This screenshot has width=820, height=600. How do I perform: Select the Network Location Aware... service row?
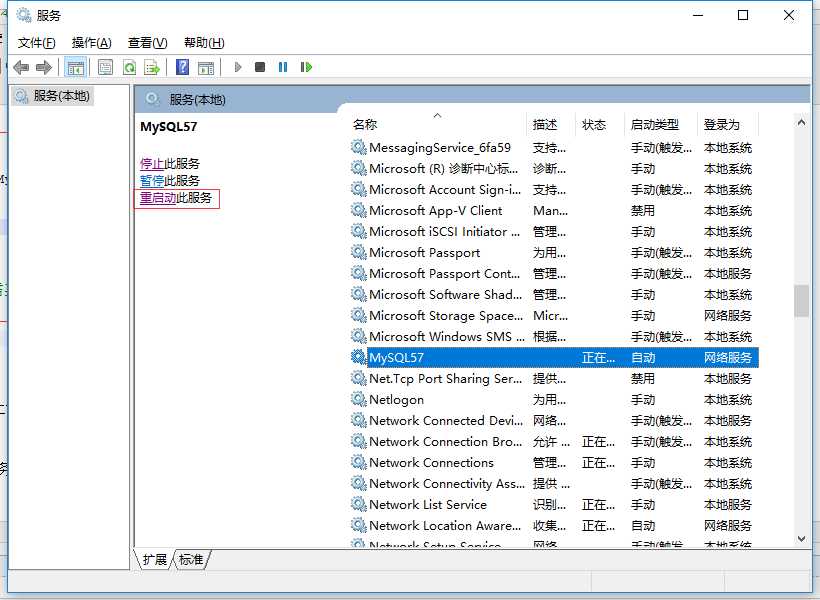tap(553, 525)
